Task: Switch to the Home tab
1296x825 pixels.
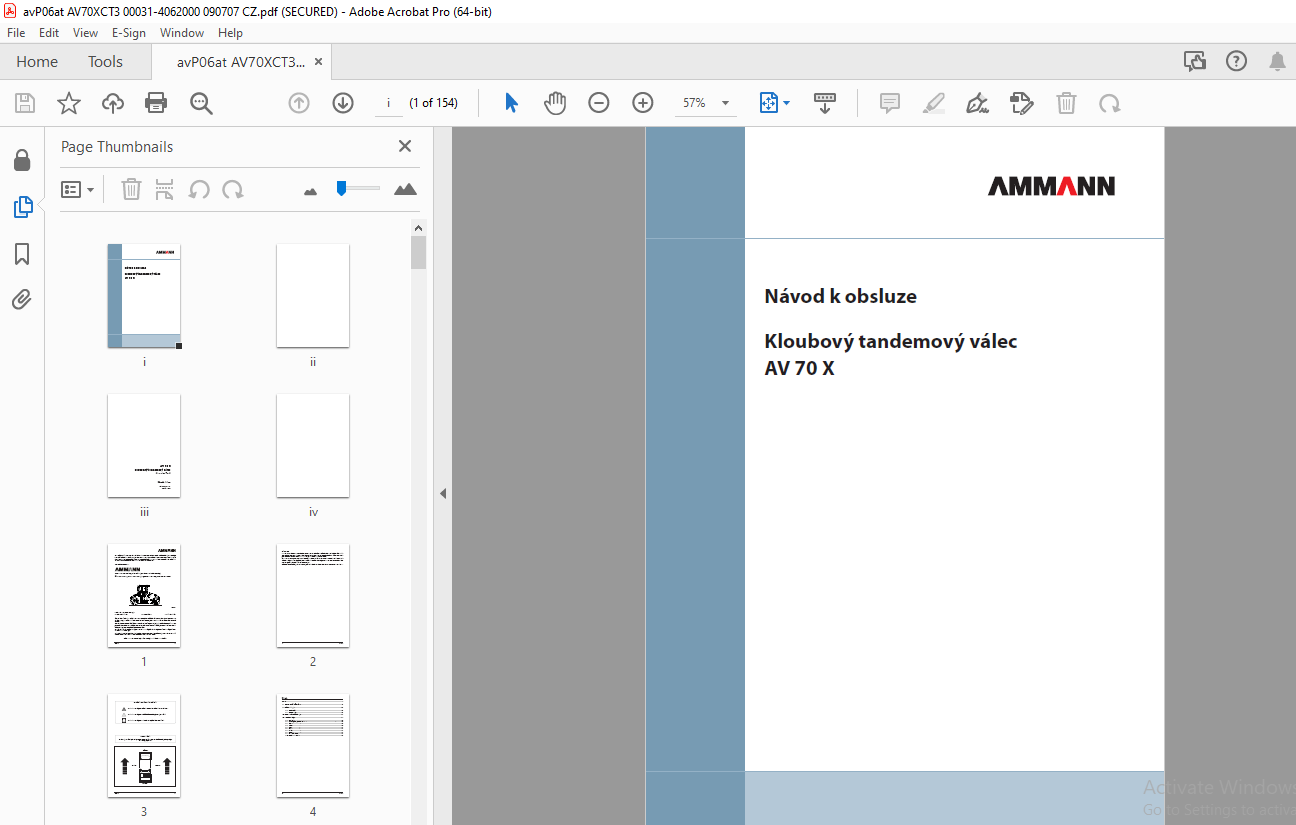Action: click(x=37, y=62)
